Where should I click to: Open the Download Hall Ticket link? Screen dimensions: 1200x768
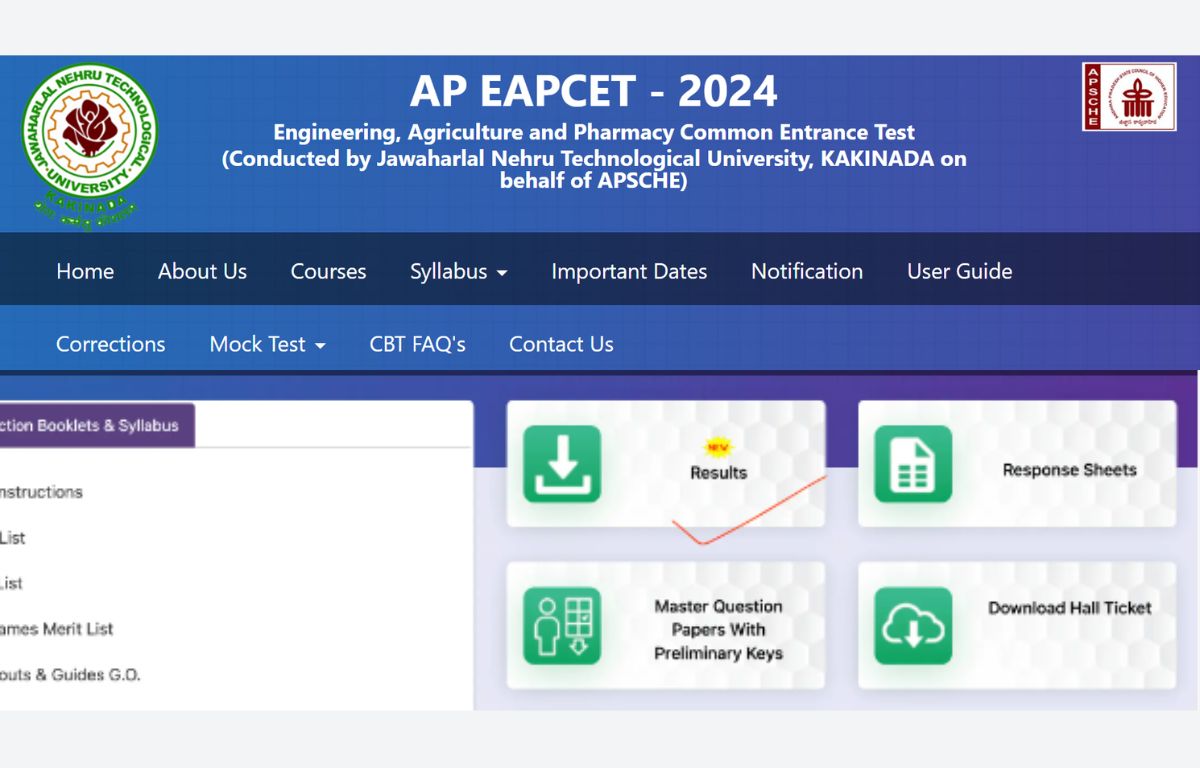pyautogui.click(x=1070, y=608)
